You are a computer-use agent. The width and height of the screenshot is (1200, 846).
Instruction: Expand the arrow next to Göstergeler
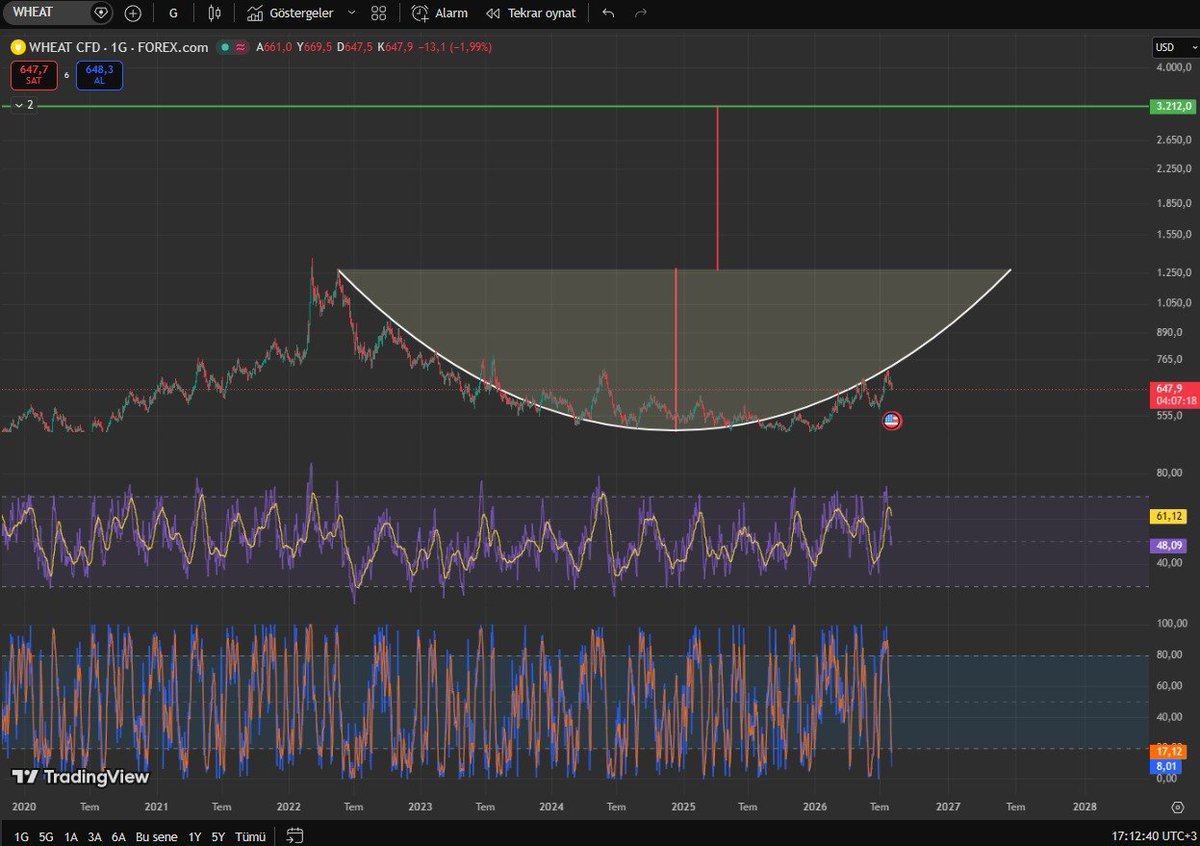[351, 13]
